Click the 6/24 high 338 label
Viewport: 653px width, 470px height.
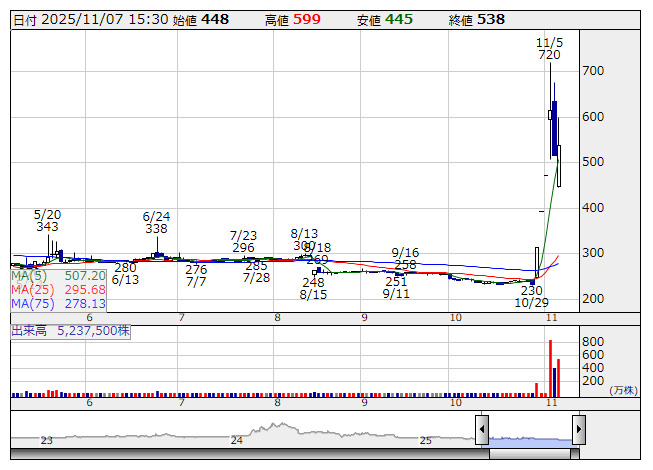[x=156, y=222]
